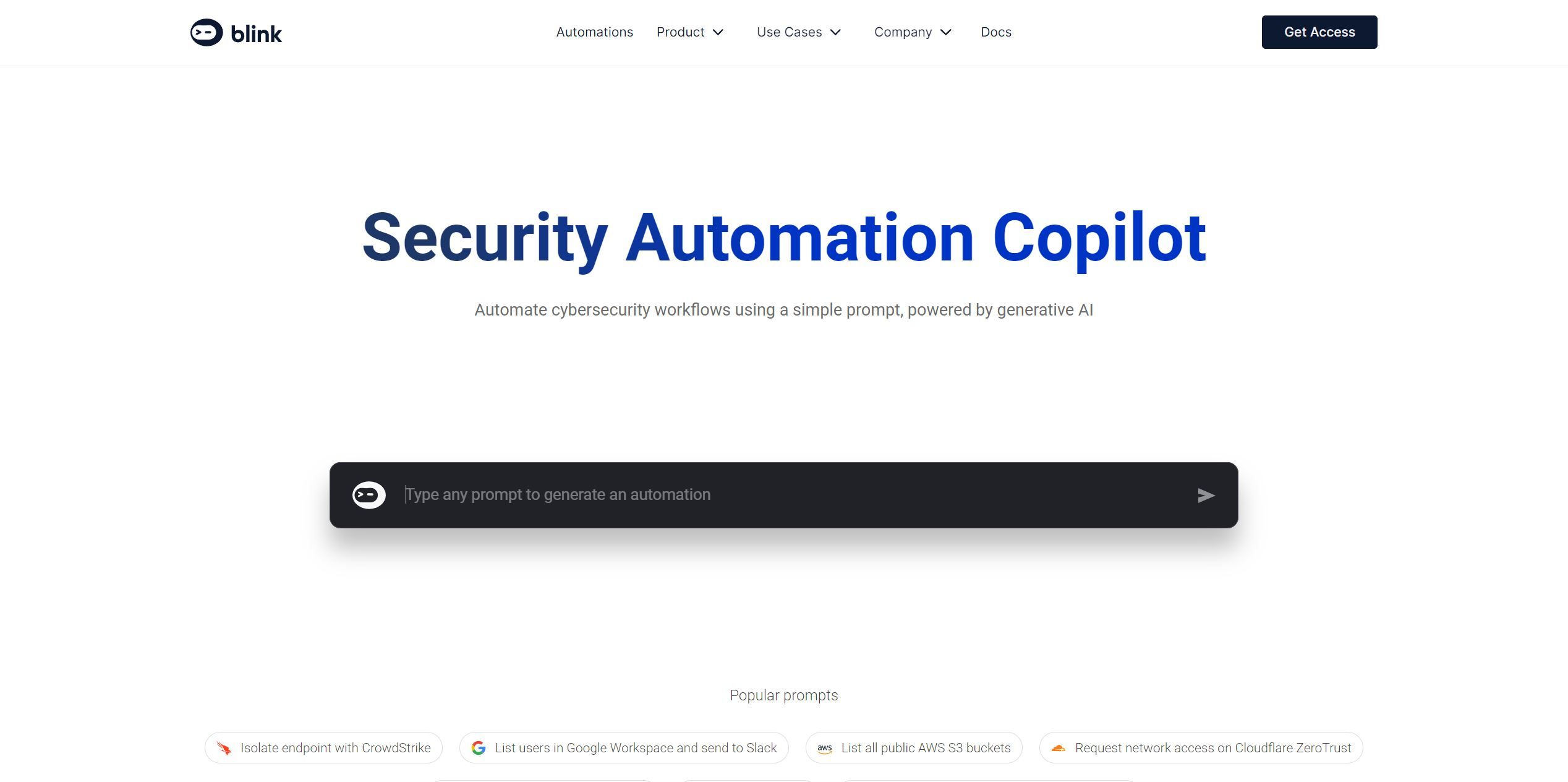Screen dimensions: 1568x782
Task: Click the CrowdStrike icon in prompt
Action: (x=224, y=747)
